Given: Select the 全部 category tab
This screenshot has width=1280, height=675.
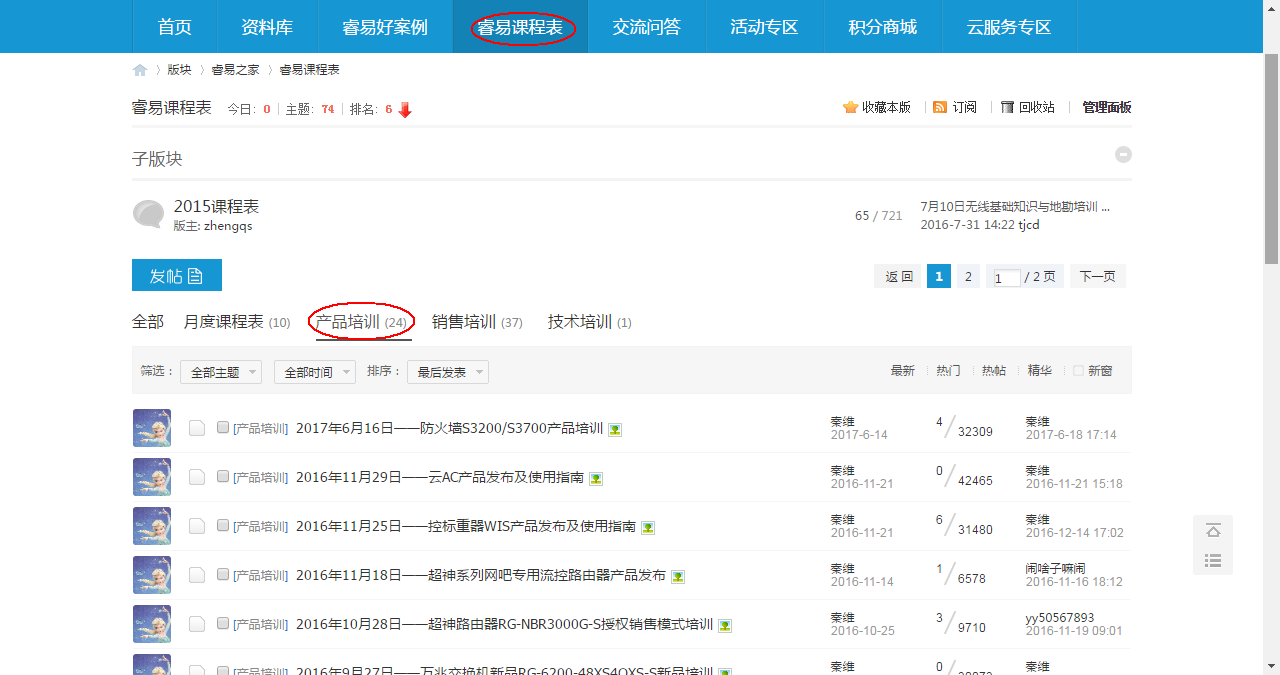Looking at the screenshot, I should tap(148, 322).
